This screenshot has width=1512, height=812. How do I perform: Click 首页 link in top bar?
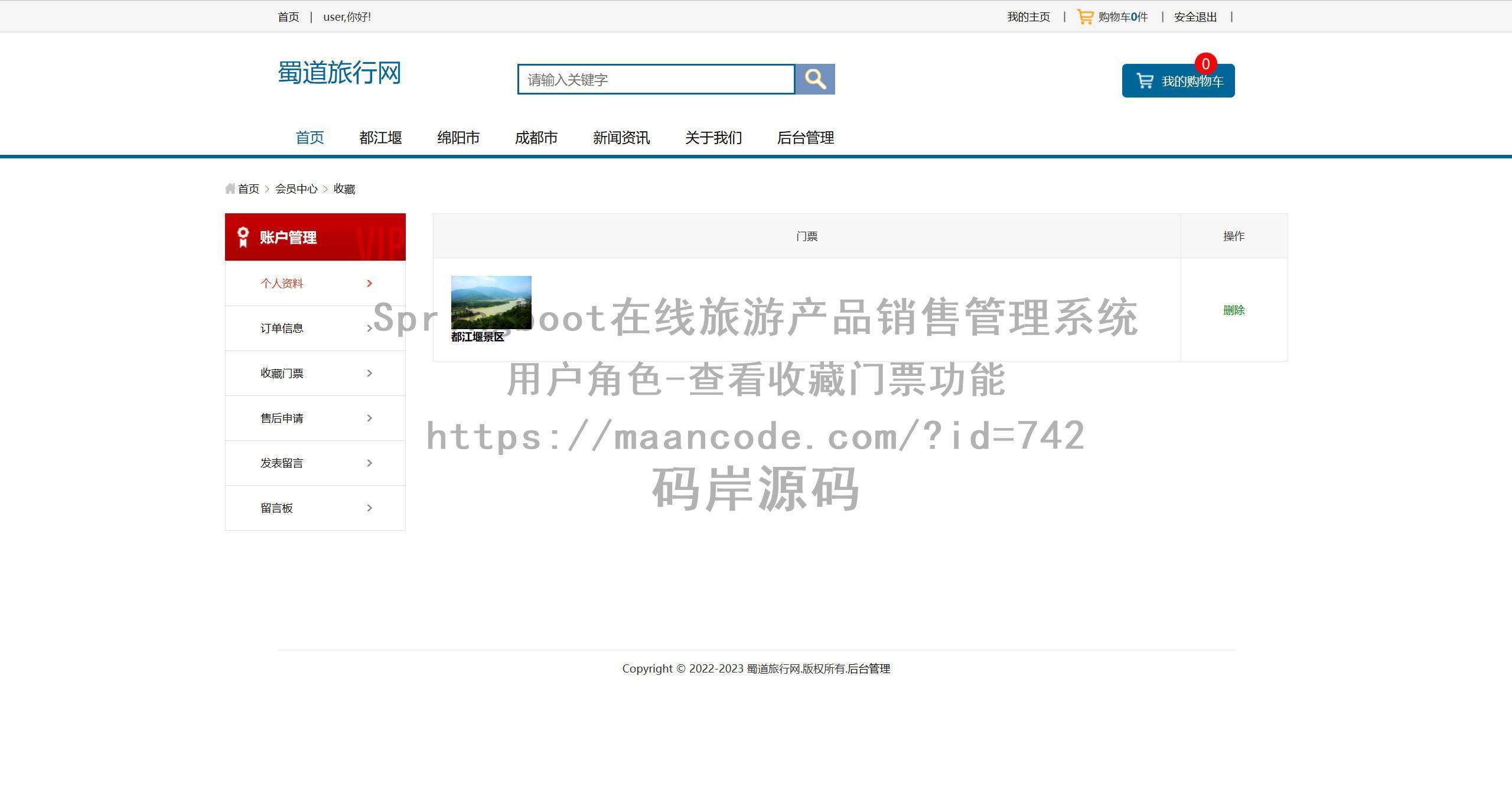288,17
